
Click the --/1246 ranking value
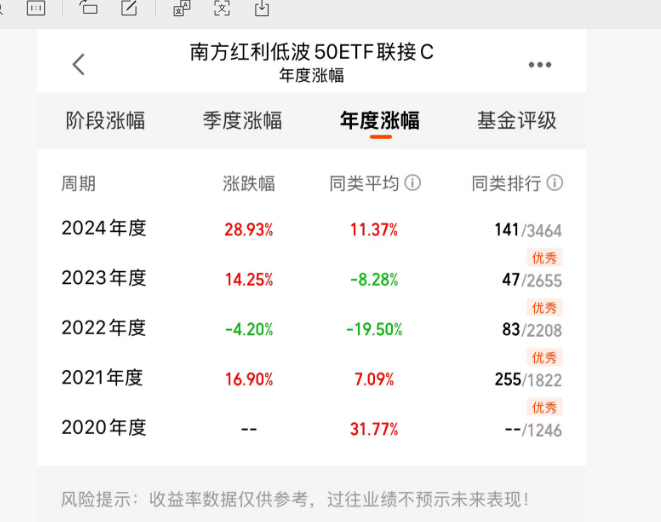click(533, 430)
